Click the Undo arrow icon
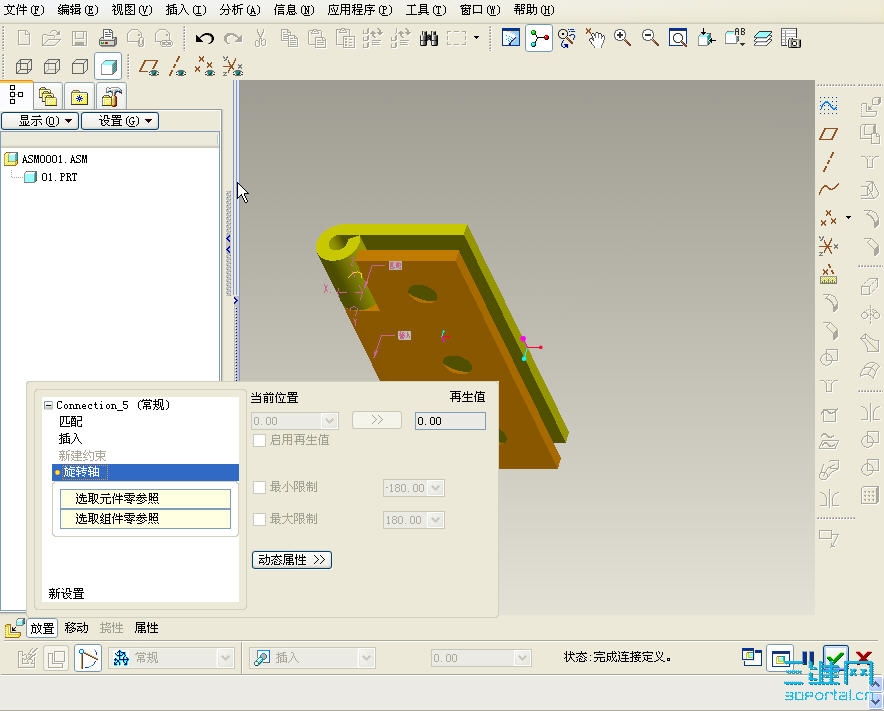Viewport: 884px width, 711px height. (205, 38)
